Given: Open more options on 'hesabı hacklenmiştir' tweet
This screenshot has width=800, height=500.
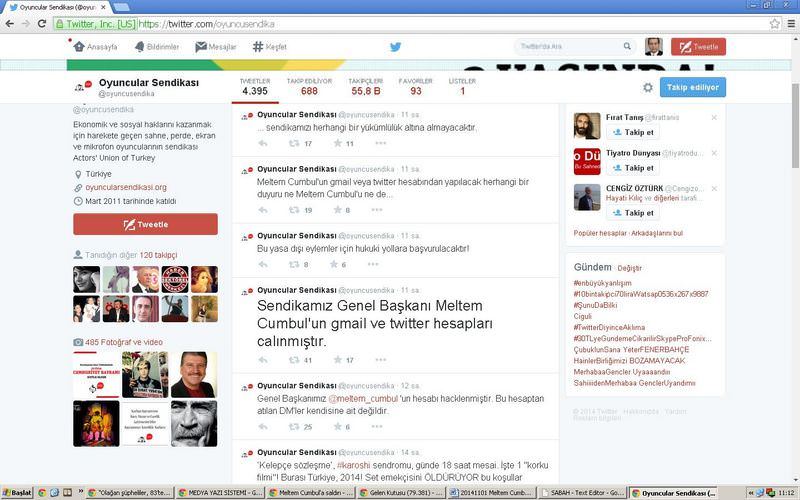Looking at the screenshot, I should (377, 427).
